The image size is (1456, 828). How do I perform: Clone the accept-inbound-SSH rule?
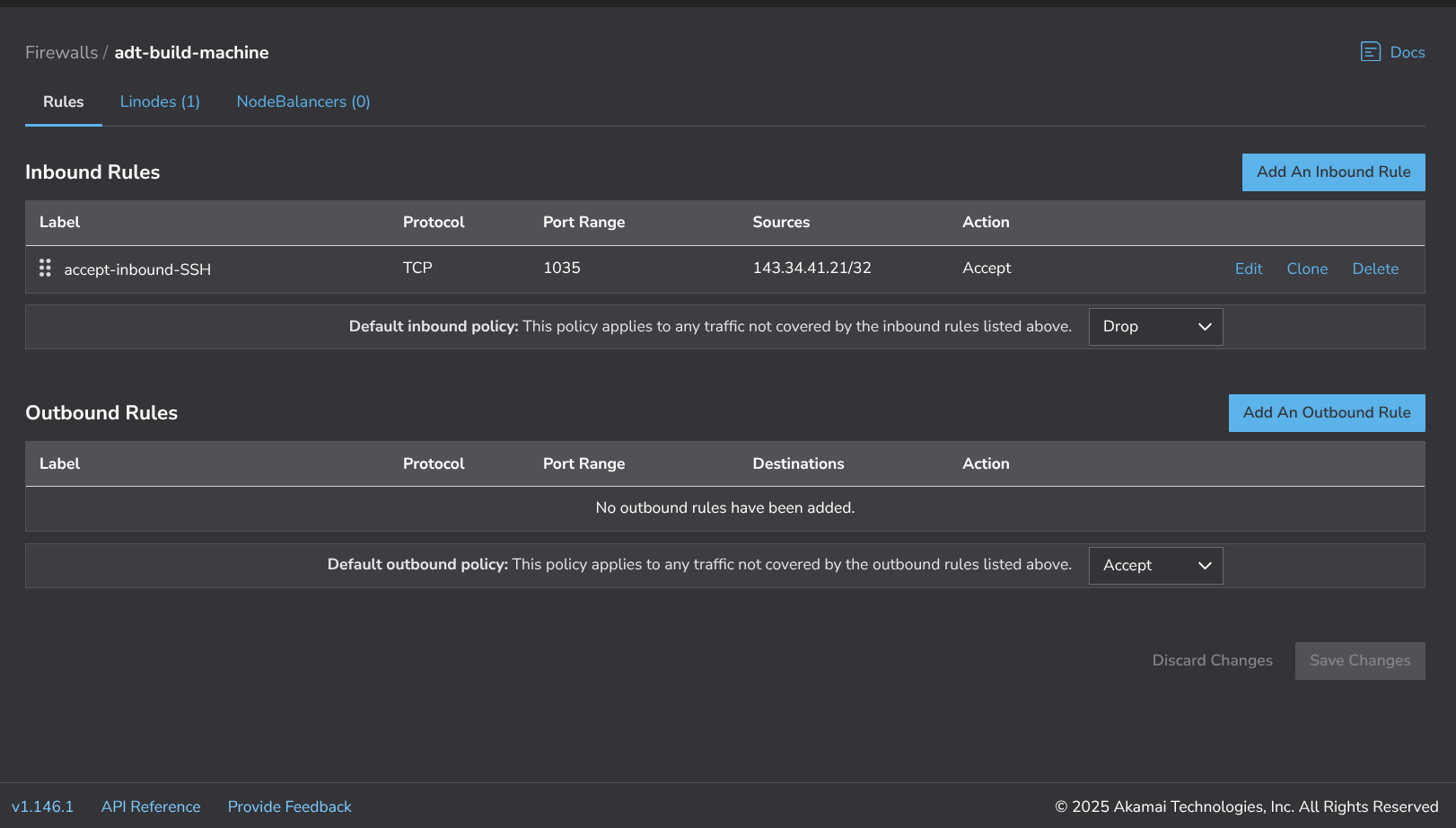(x=1306, y=269)
